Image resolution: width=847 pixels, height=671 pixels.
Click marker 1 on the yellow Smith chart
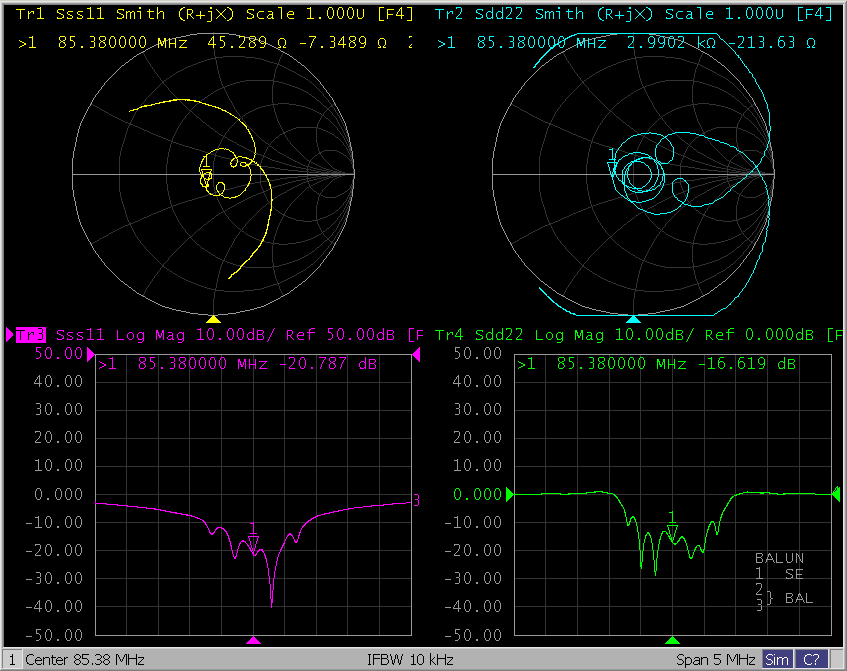(206, 171)
